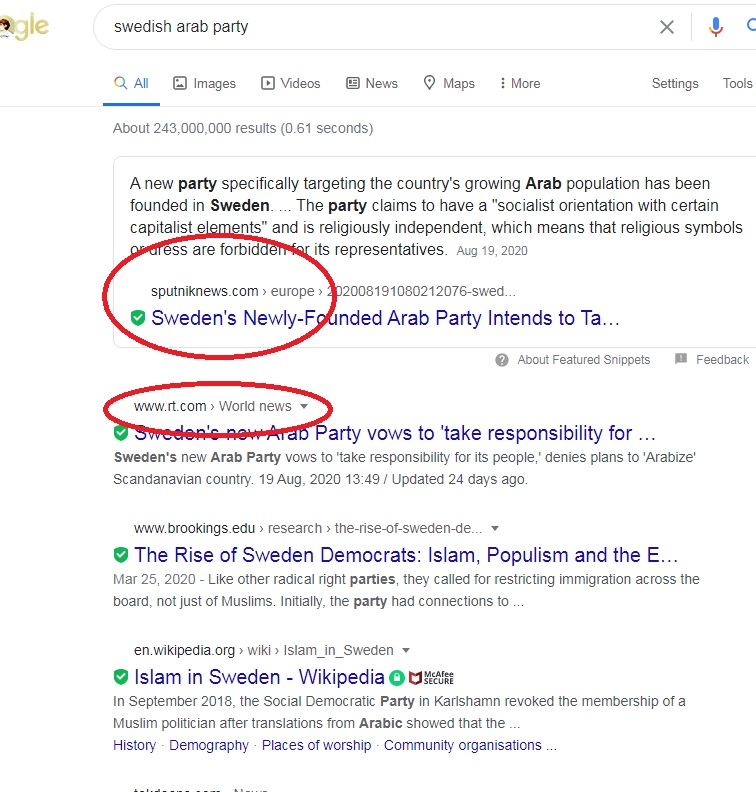
Task: Click green shield beside Sputnik result title
Action: (x=138, y=318)
